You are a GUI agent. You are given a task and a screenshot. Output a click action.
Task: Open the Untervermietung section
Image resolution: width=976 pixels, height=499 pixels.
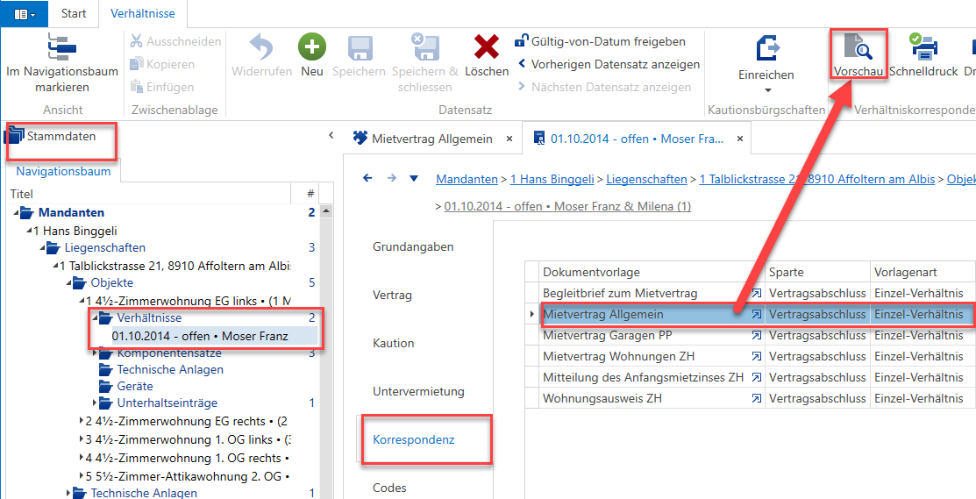[x=419, y=391]
